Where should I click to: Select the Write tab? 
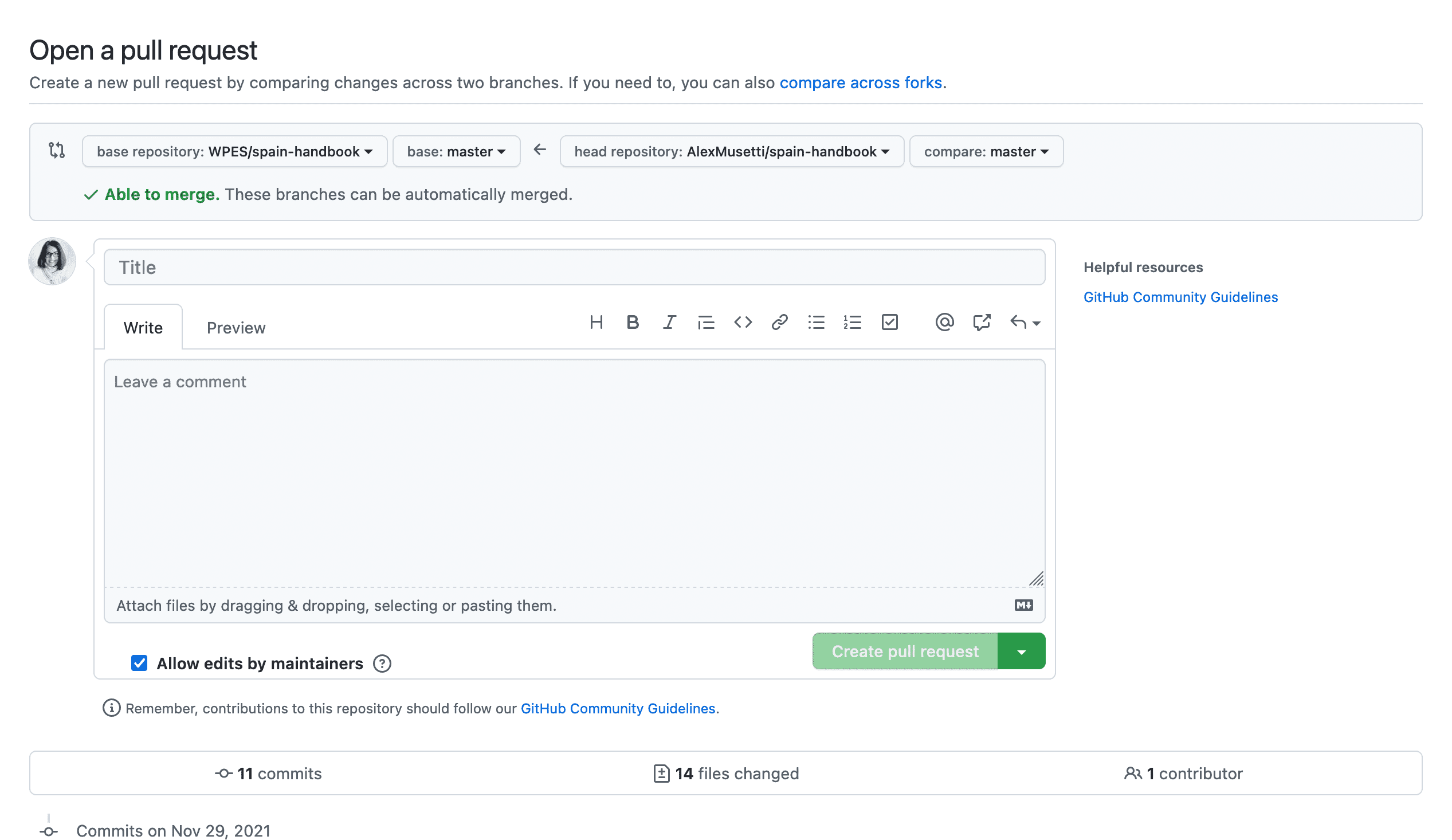point(143,328)
